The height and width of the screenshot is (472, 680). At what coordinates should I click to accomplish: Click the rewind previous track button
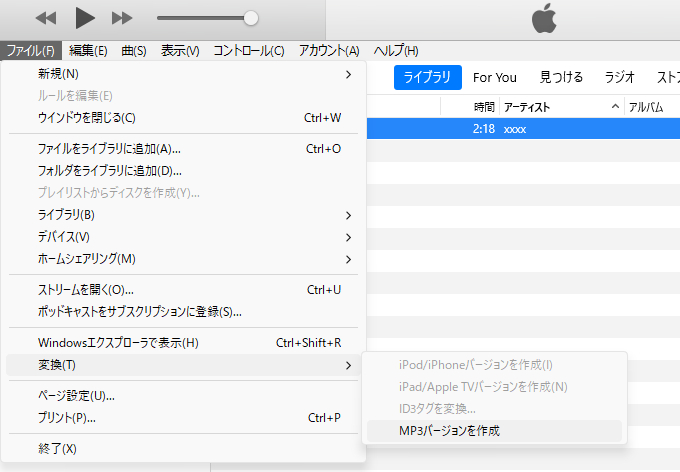46,18
